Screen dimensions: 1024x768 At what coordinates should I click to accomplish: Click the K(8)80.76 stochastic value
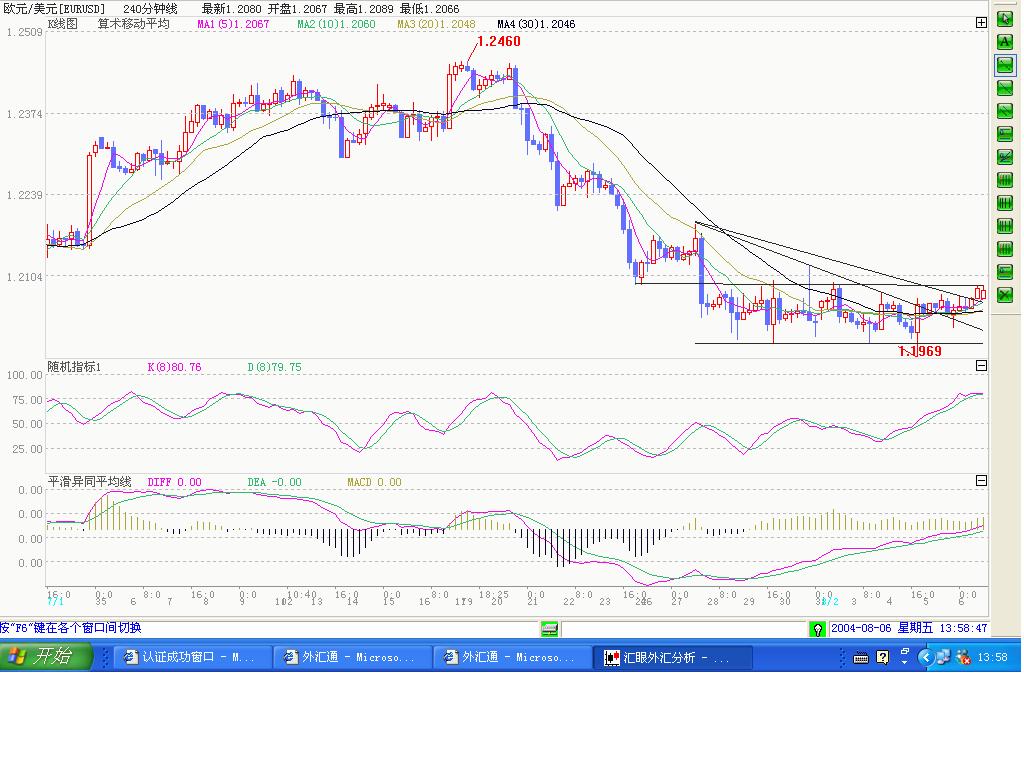tap(174, 367)
